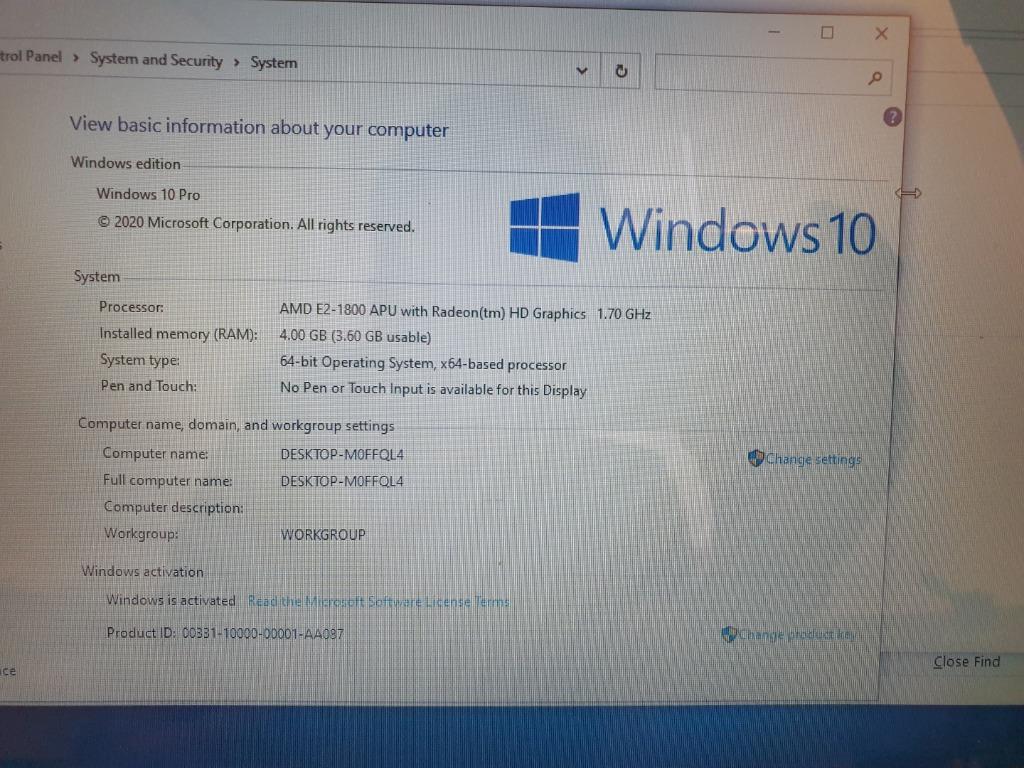The width and height of the screenshot is (1024, 768).
Task: Open the System and Security breadcrumb
Action: tap(156, 59)
